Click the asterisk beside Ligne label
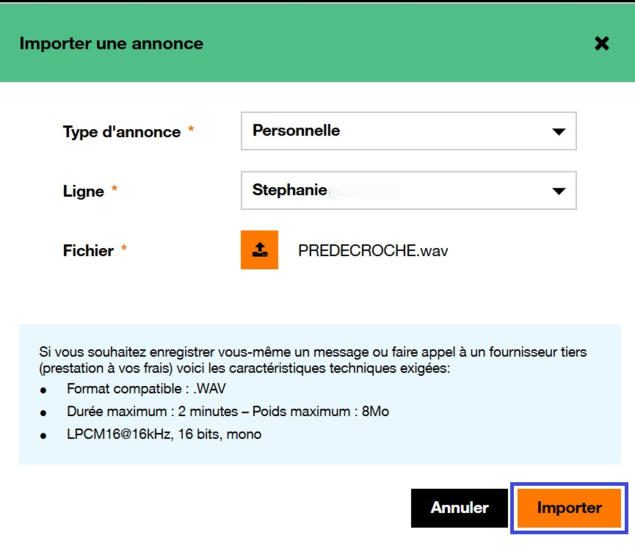635x546 pixels. click(x=115, y=190)
